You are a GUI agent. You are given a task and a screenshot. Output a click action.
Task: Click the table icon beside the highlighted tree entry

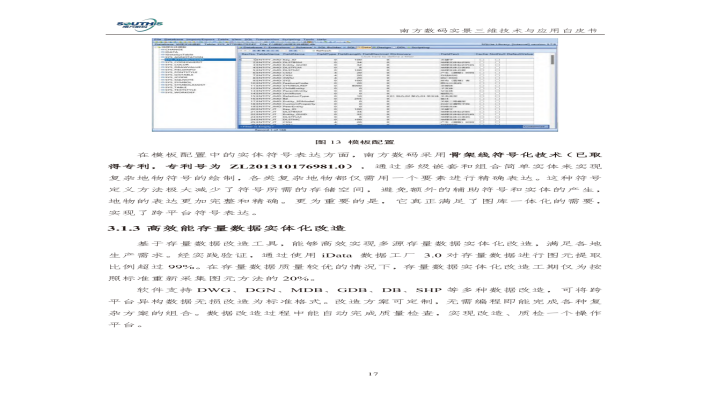coord(162,59)
